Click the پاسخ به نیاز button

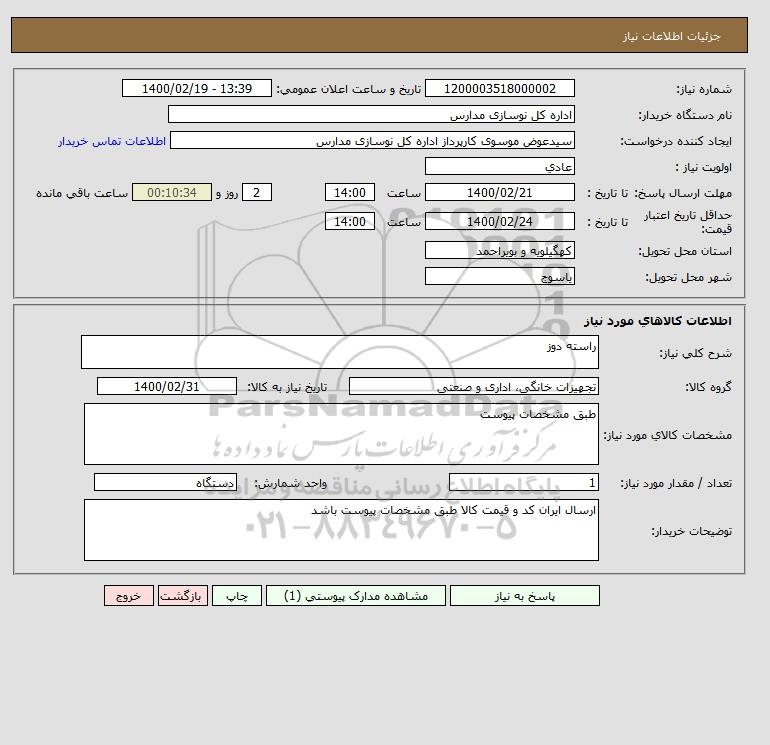pyautogui.click(x=524, y=596)
